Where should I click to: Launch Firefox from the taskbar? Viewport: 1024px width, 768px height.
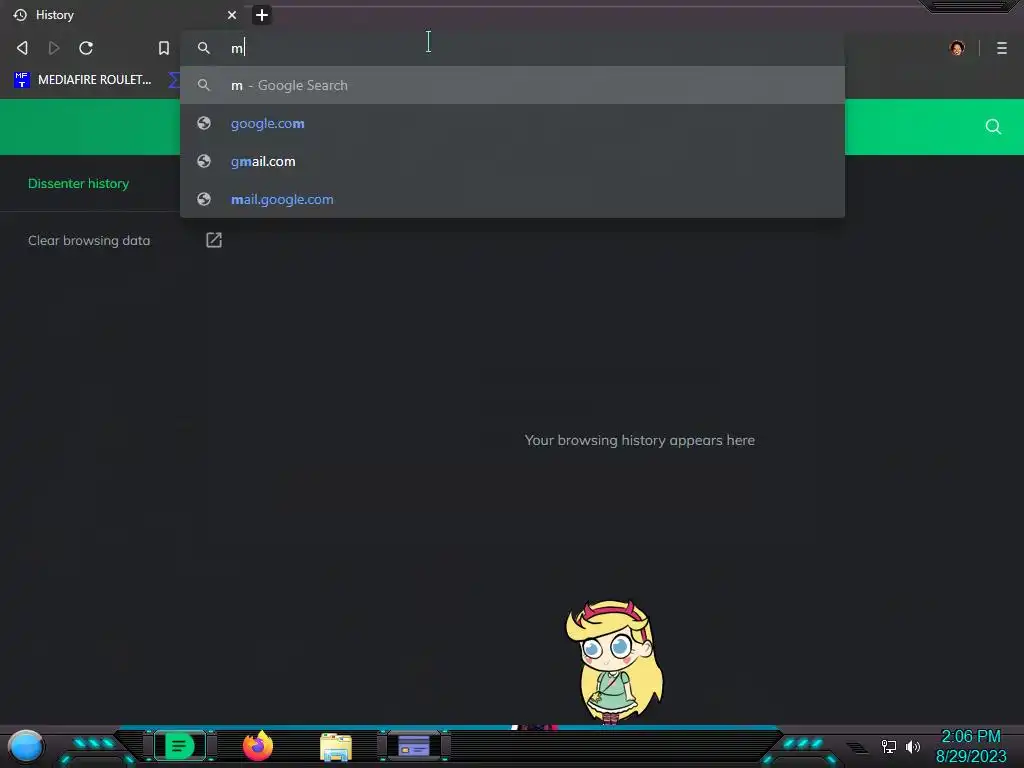click(258, 746)
